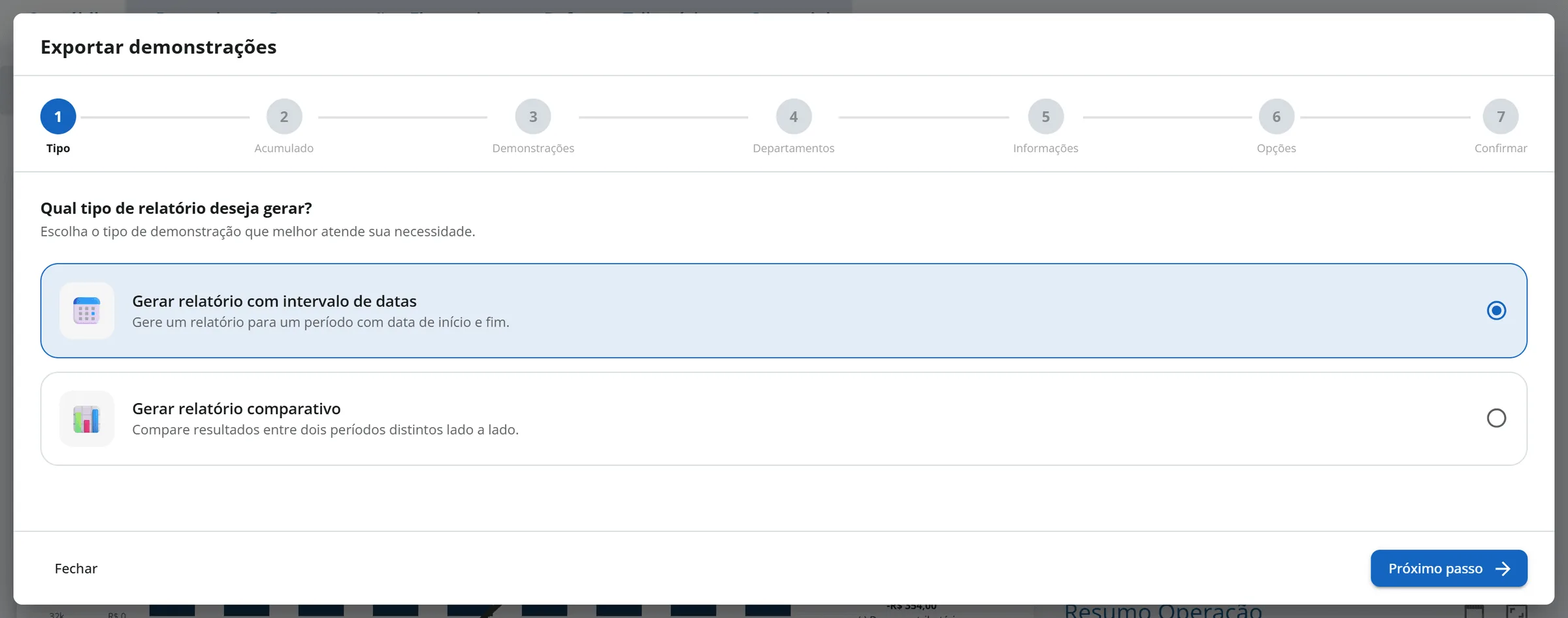Click 'Compare resultados entre dois períodos' description
1568x618 pixels.
tap(325, 430)
